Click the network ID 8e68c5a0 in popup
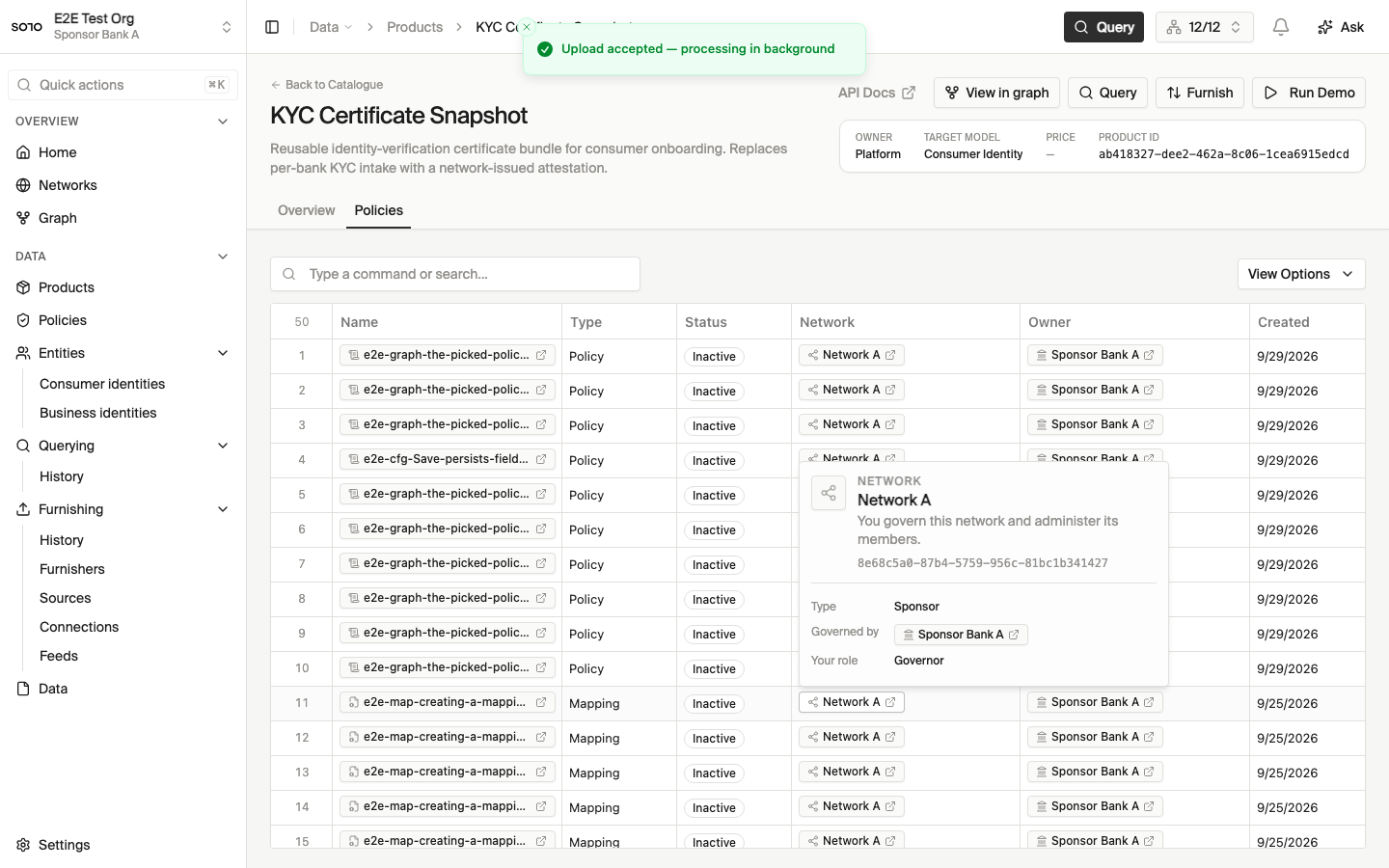 [983, 563]
